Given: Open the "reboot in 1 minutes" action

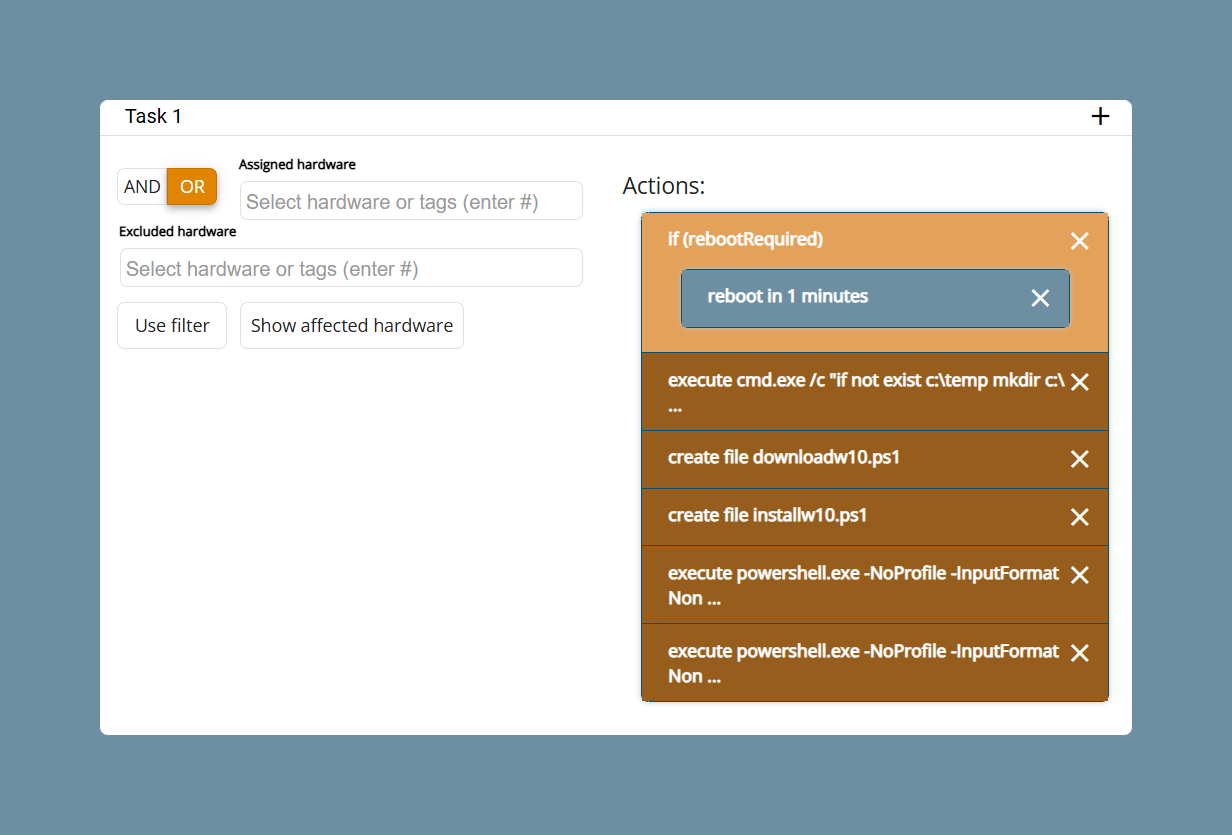Looking at the screenshot, I should 875,298.
